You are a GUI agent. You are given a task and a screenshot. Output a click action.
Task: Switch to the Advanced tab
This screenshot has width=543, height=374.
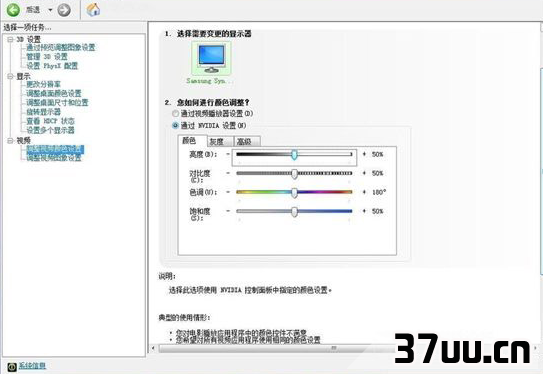(247, 141)
